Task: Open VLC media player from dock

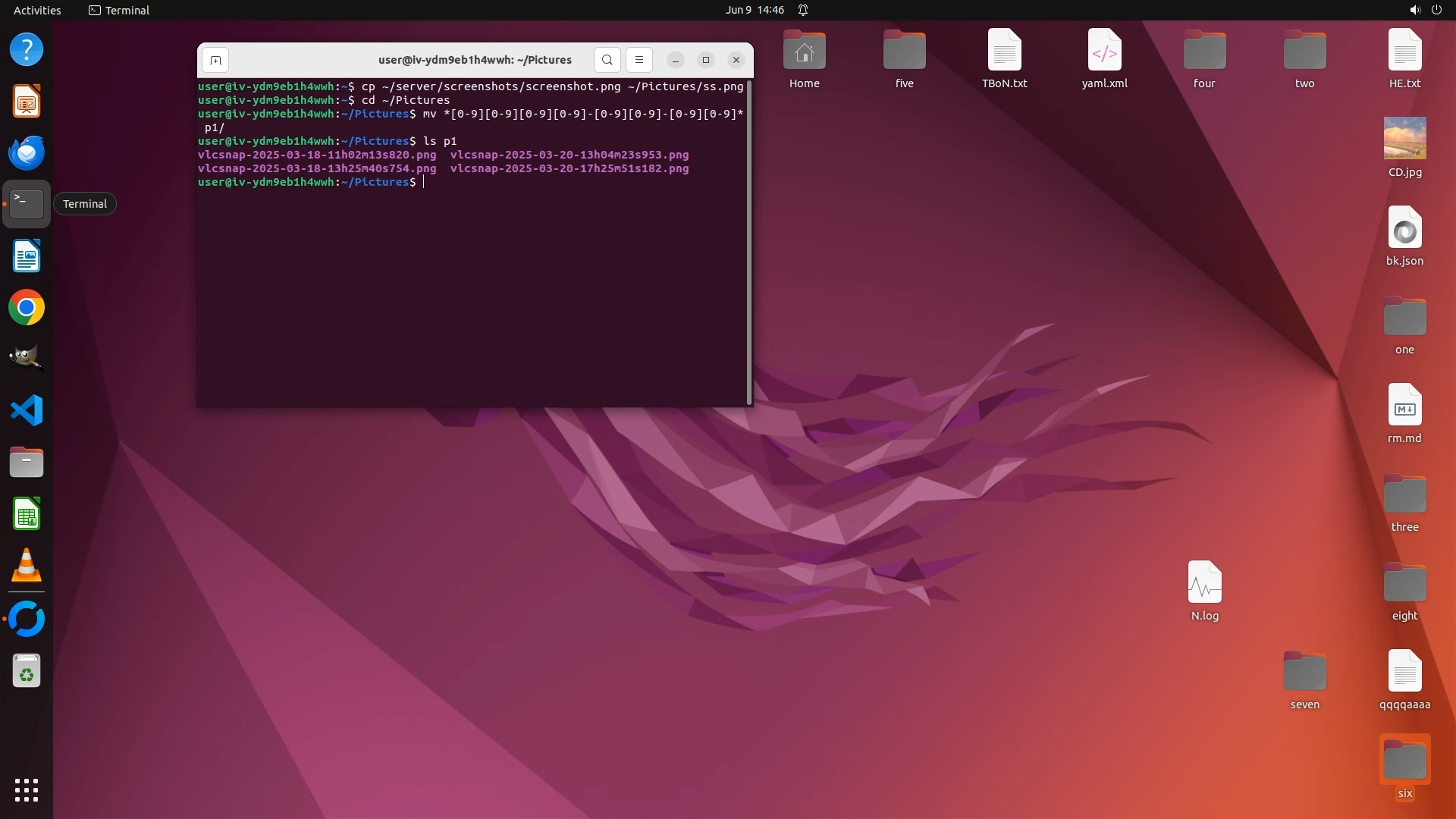Action: 27,566
